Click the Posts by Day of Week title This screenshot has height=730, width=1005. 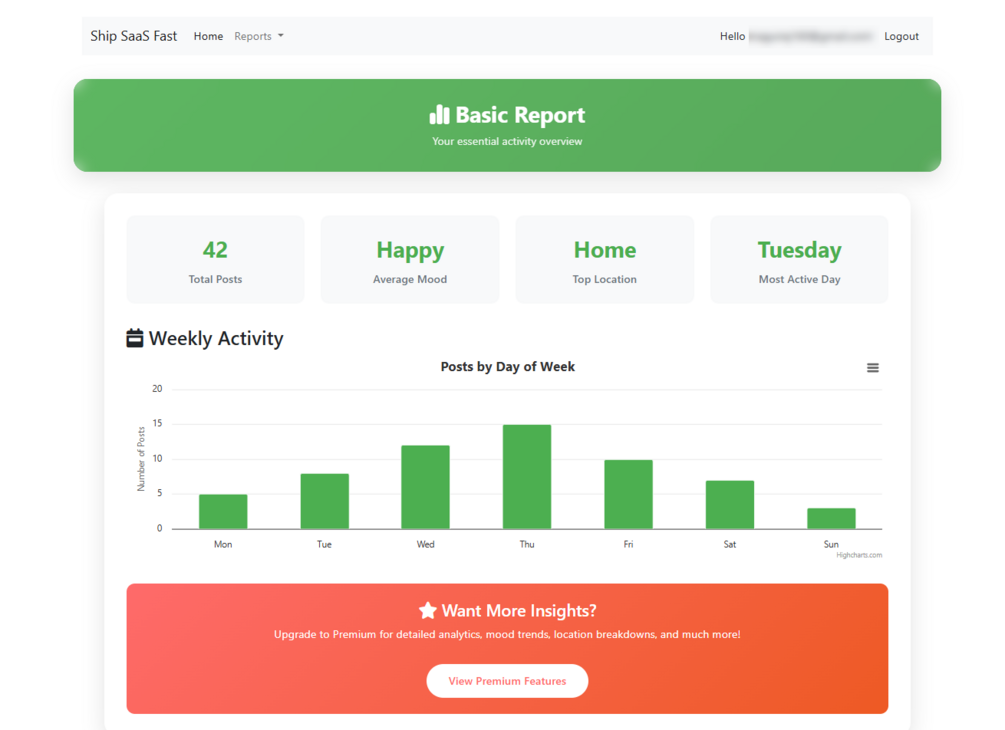click(x=508, y=367)
